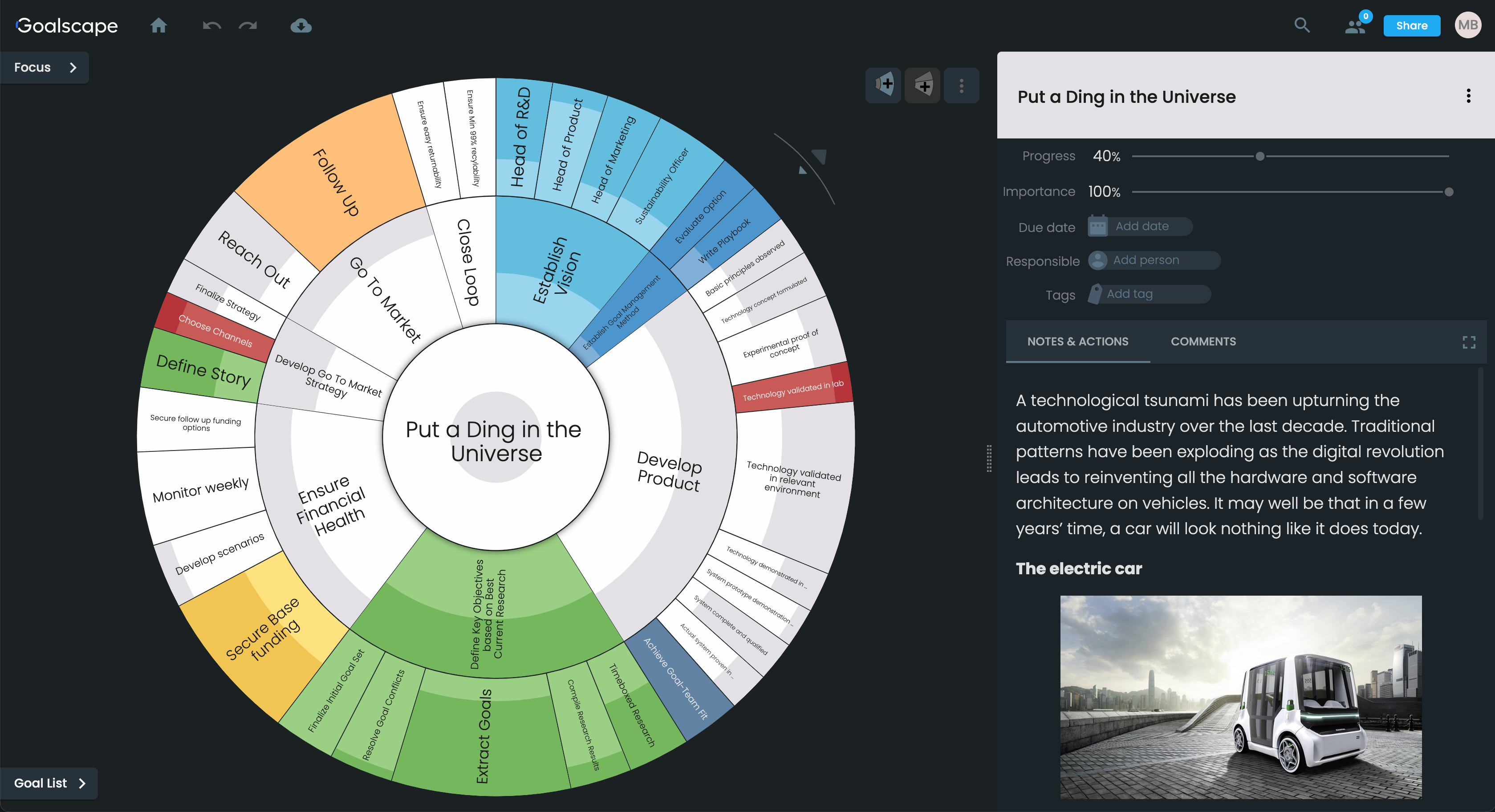Click the cloud download icon

pyautogui.click(x=301, y=25)
